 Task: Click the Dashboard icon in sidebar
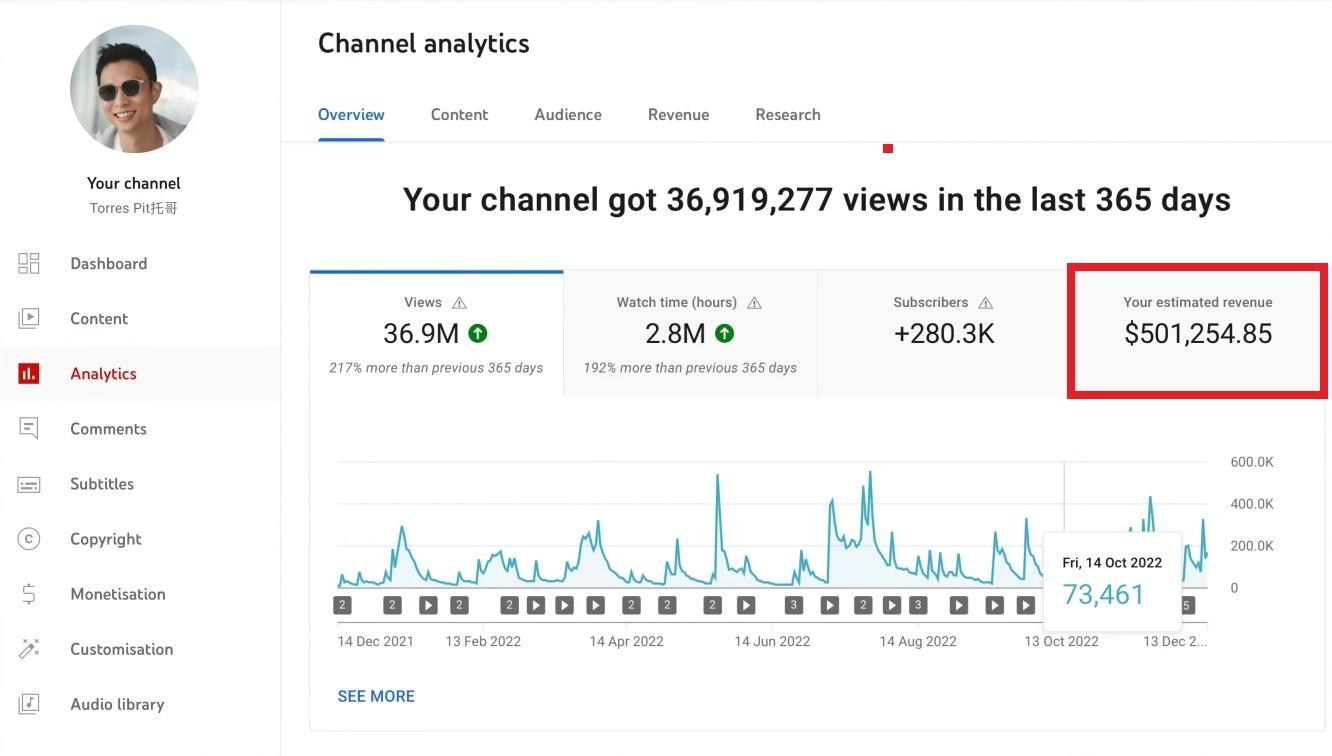point(29,264)
